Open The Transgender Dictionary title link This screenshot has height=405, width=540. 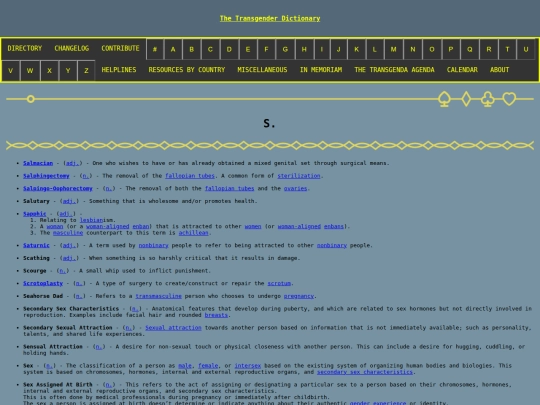tap(270, 18)
